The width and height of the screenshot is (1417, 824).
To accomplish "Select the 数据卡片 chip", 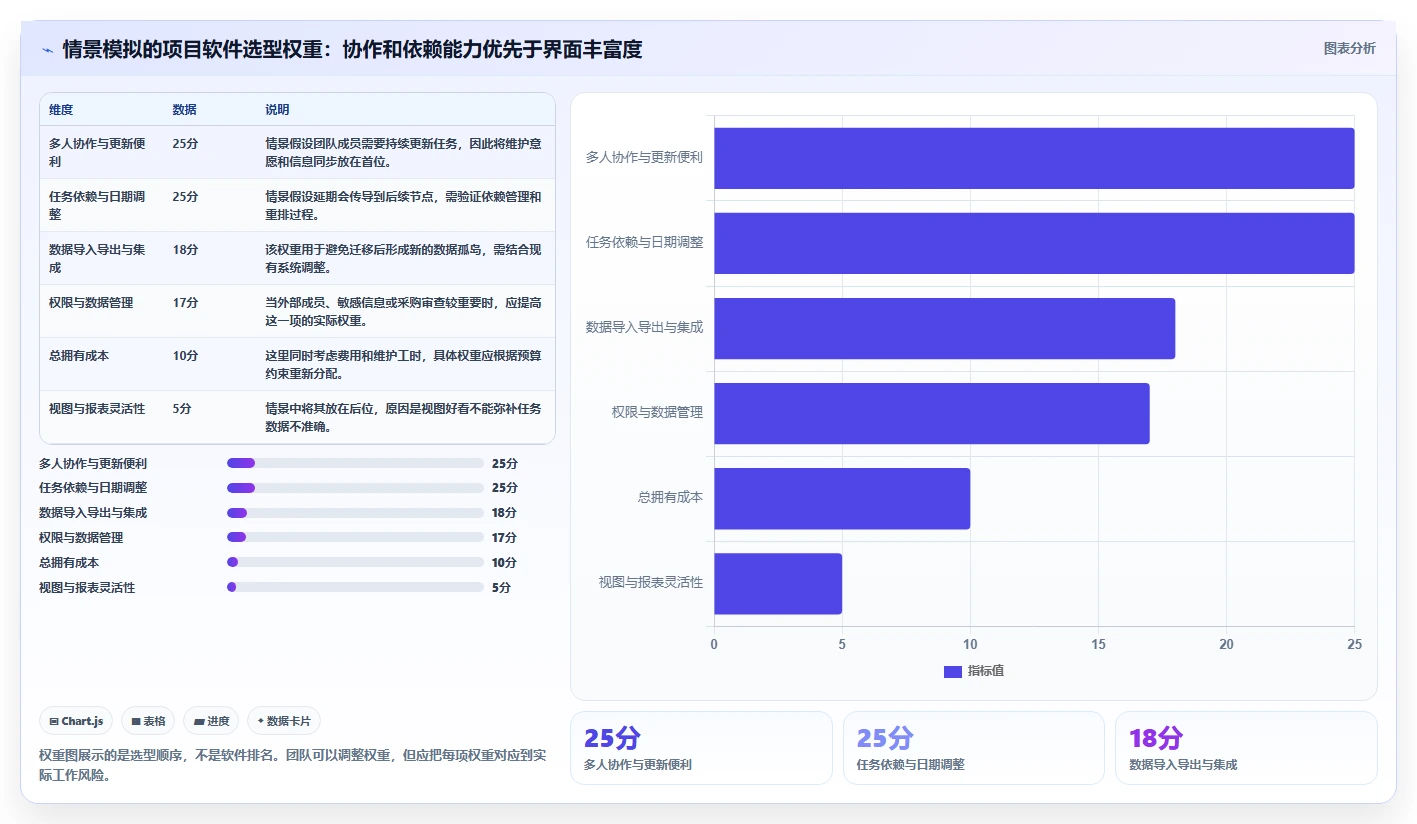I will point(284,721).
